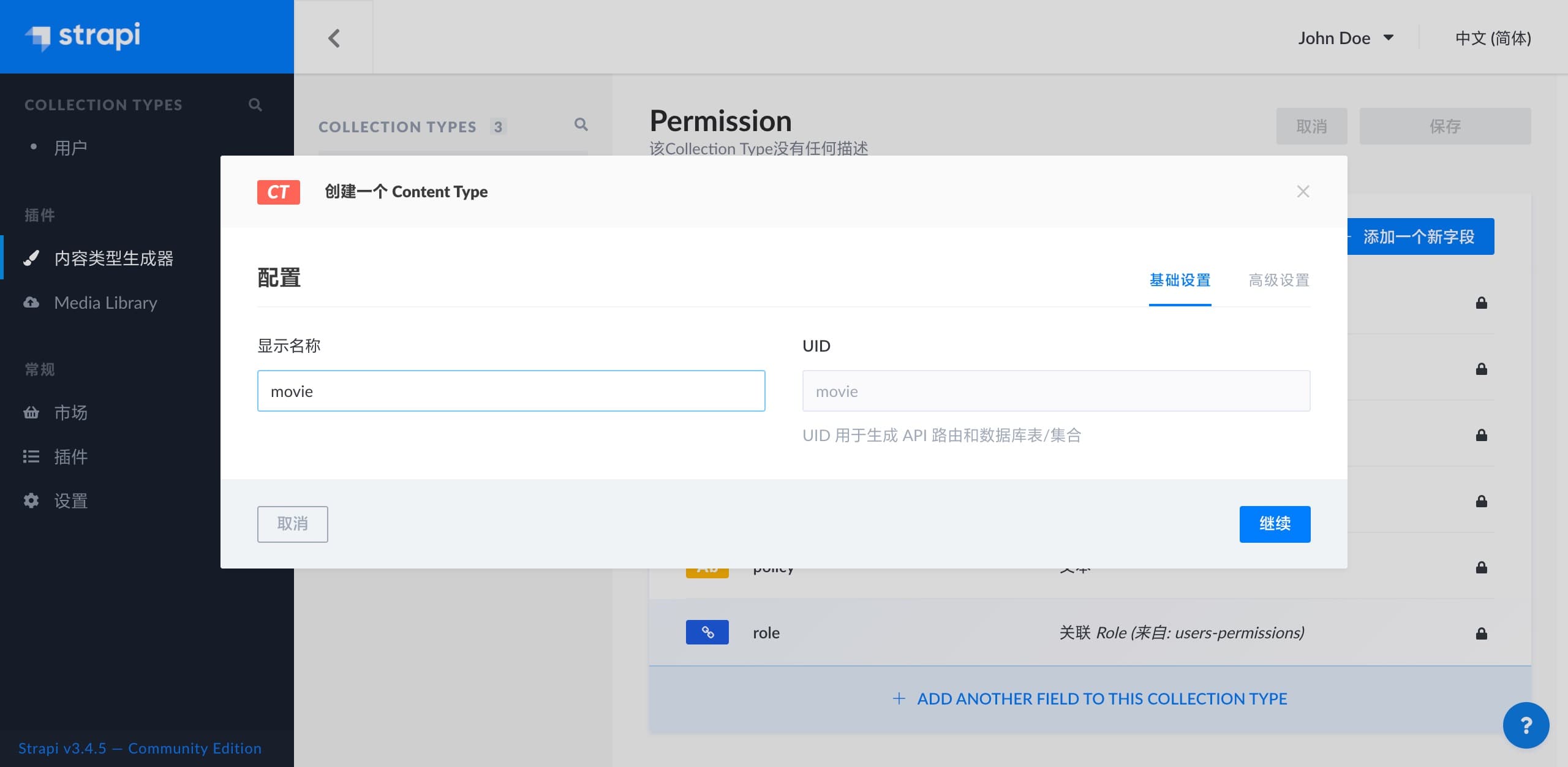This screenshot has width=1568, height=767.
Task: Click the lock icon on the role row
Action: (1481, 633)
